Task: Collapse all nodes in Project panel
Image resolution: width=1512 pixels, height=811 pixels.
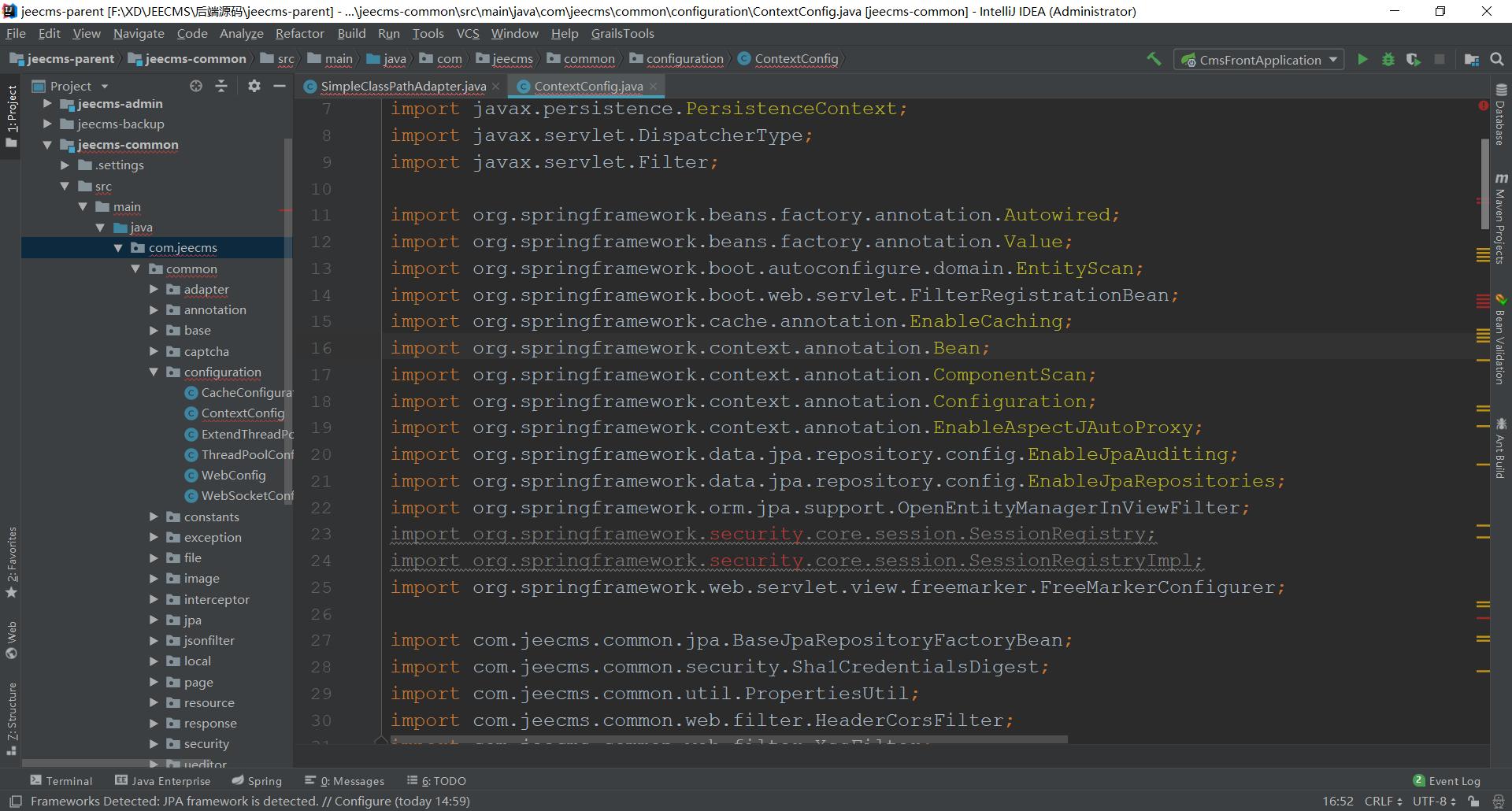Action: point(221,86)
